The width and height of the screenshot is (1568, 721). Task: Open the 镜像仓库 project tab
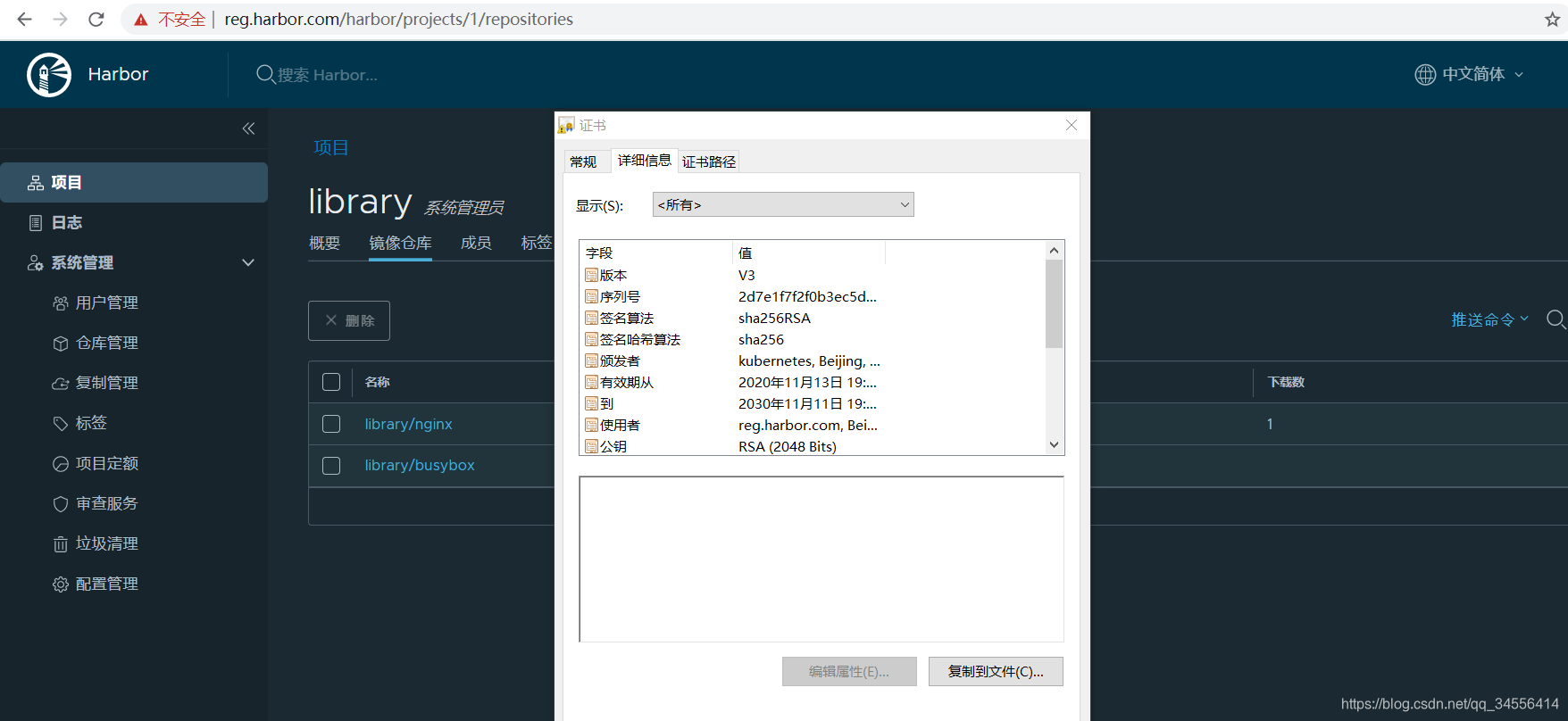pyautogui.click(x=400, y=243)
